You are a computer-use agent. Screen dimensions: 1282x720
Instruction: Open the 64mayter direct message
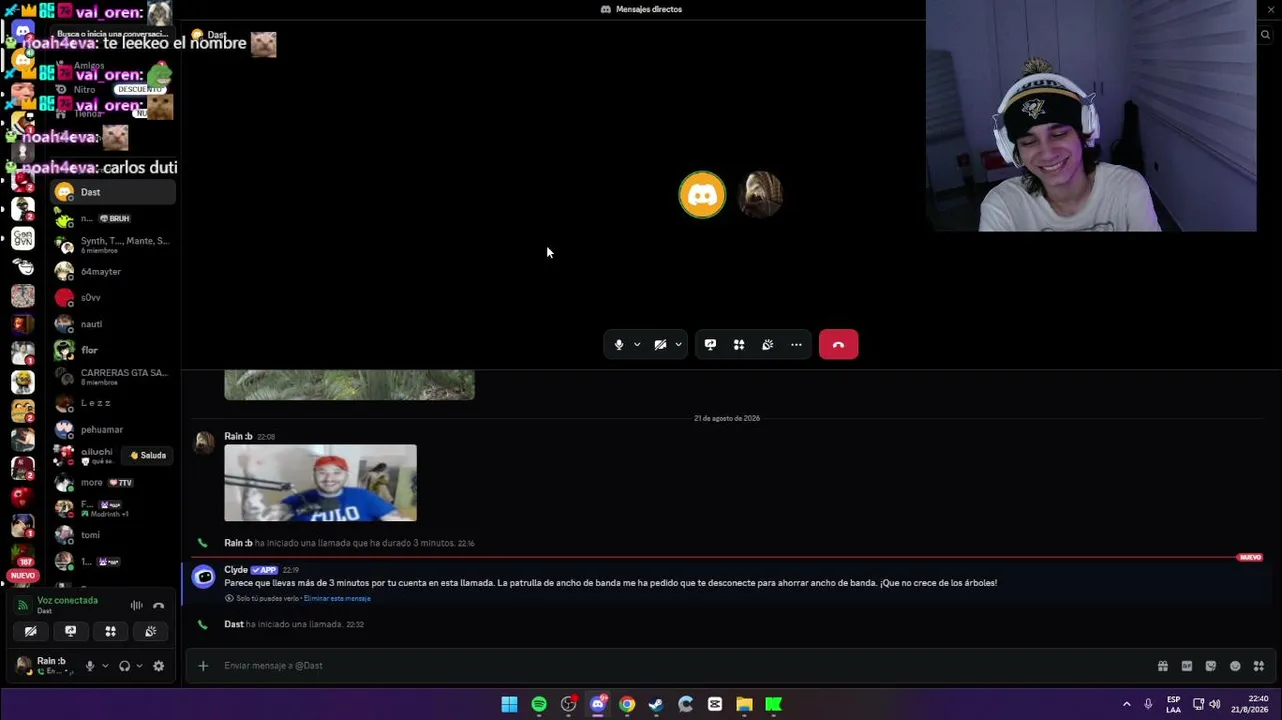coord(113,272)
